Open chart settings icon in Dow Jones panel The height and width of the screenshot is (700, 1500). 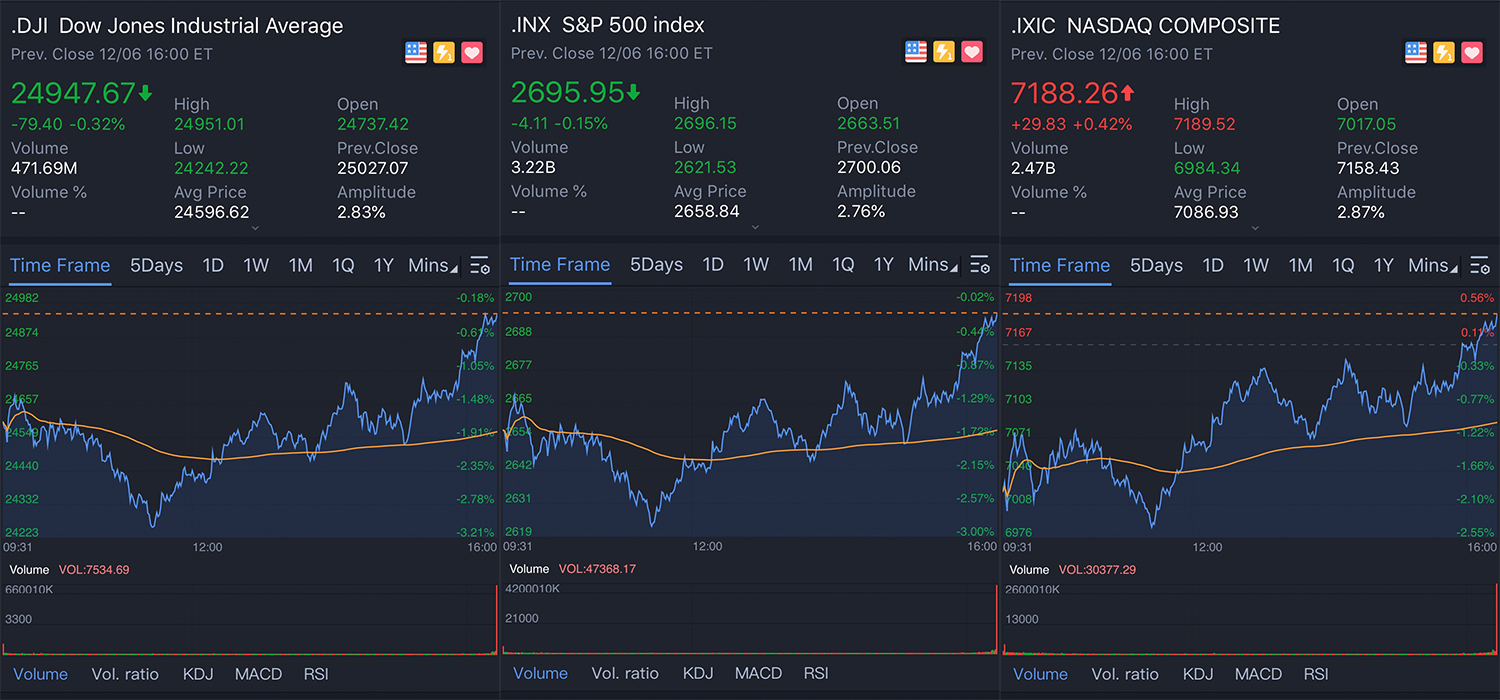(480, 265)
